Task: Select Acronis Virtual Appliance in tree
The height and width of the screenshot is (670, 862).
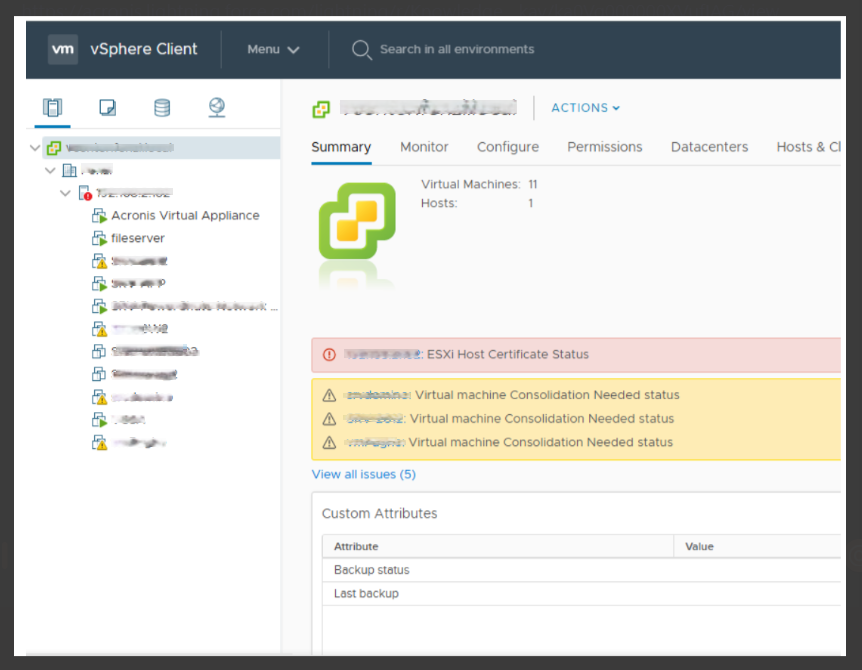Action: pos(185,215)
